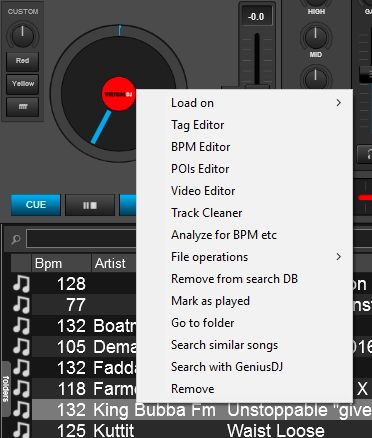Click the pause/stop deck button

[x=90, y=205]
